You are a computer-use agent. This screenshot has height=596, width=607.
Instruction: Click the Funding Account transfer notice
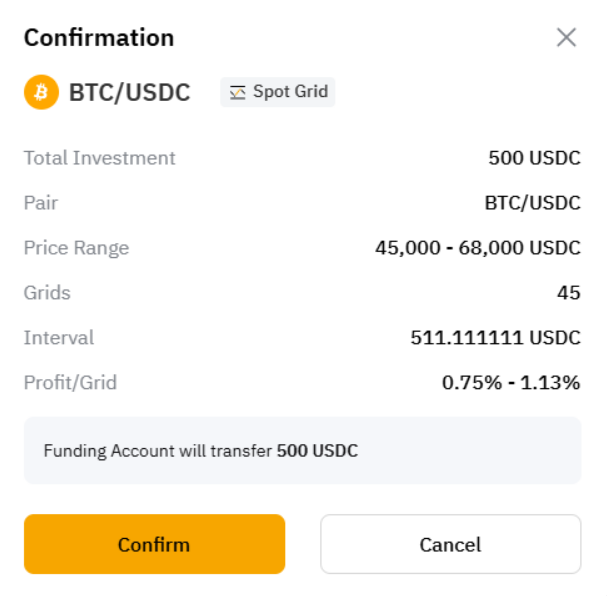pos(200,451)
